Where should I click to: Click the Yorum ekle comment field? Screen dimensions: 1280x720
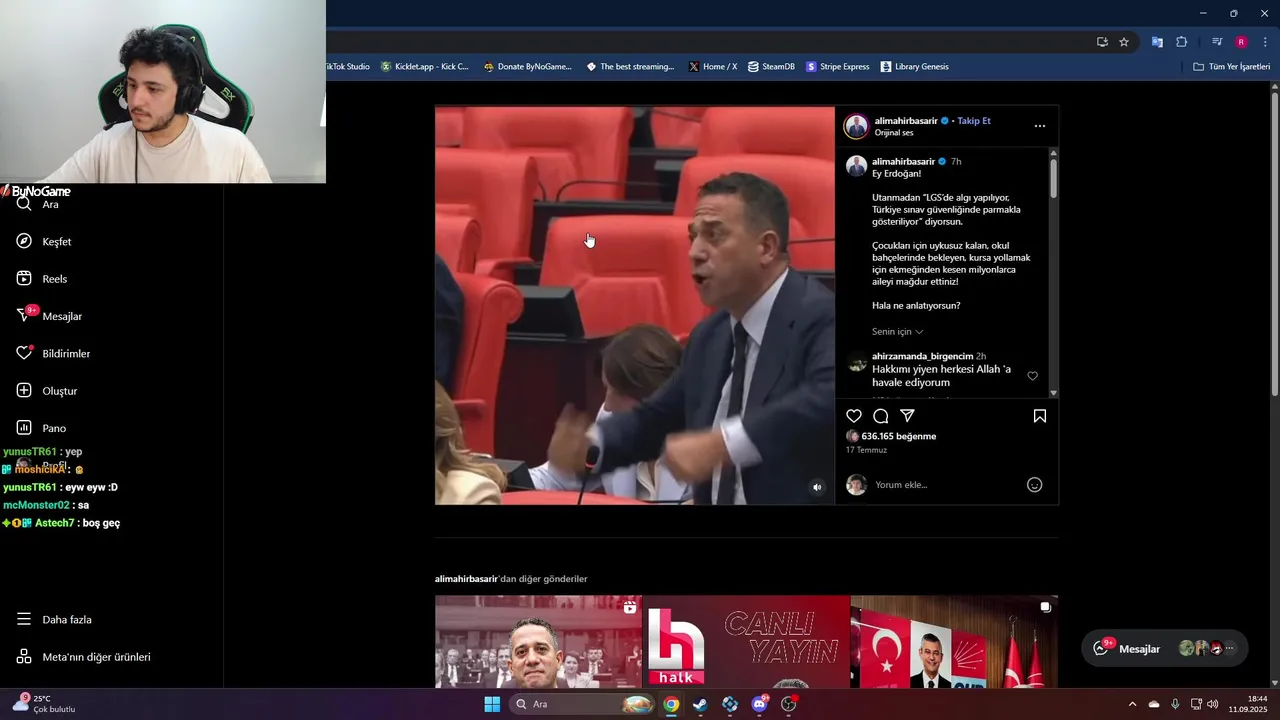tap(946, 485)
